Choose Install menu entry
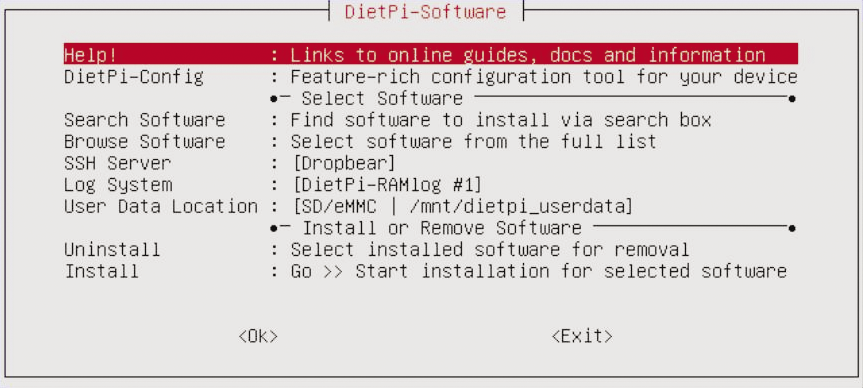The width and height of the screenshot is (863, 388). click(x=425, y=271)
